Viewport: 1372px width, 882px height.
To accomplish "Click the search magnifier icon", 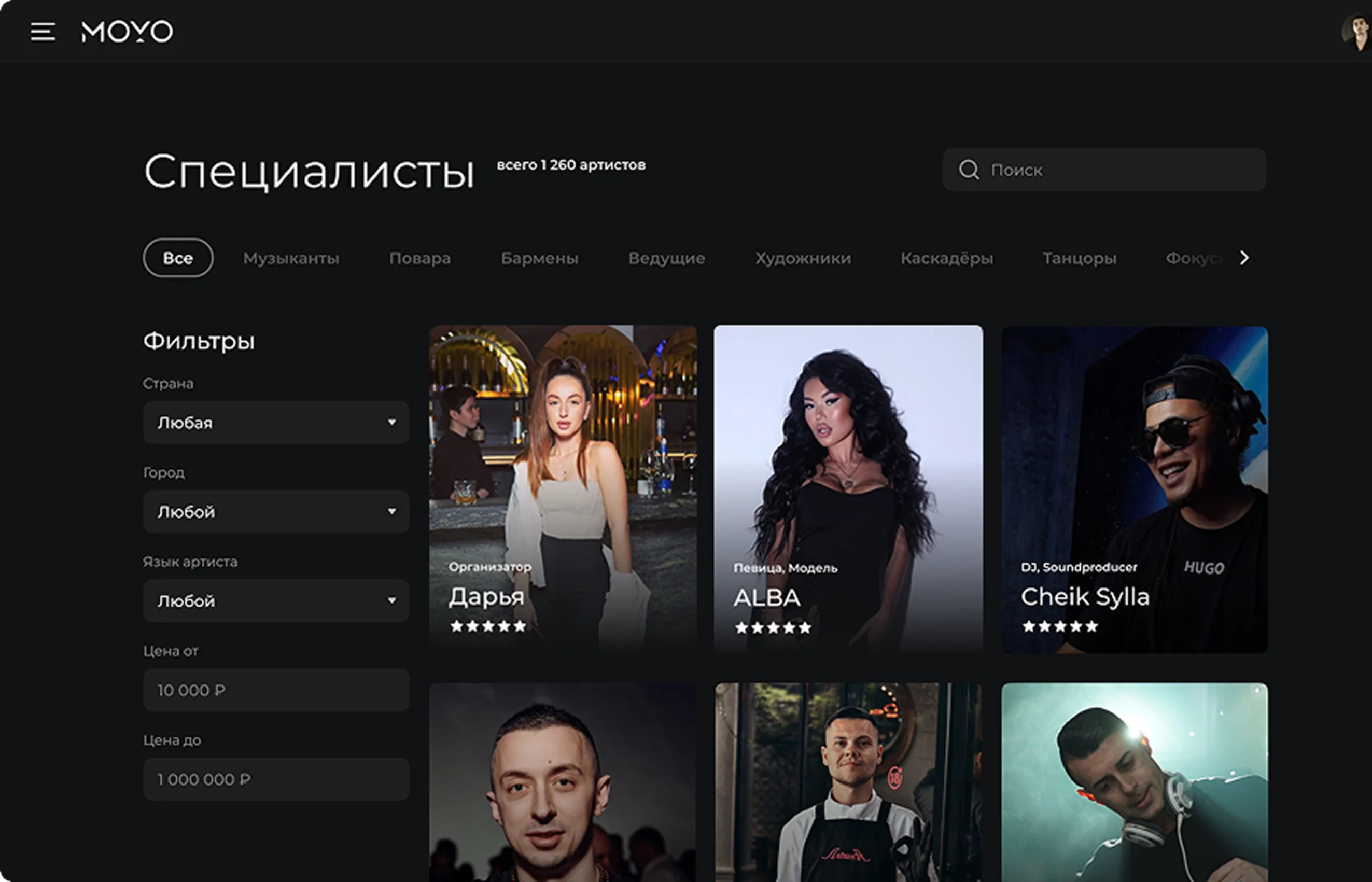I will (x=969, y=170).
